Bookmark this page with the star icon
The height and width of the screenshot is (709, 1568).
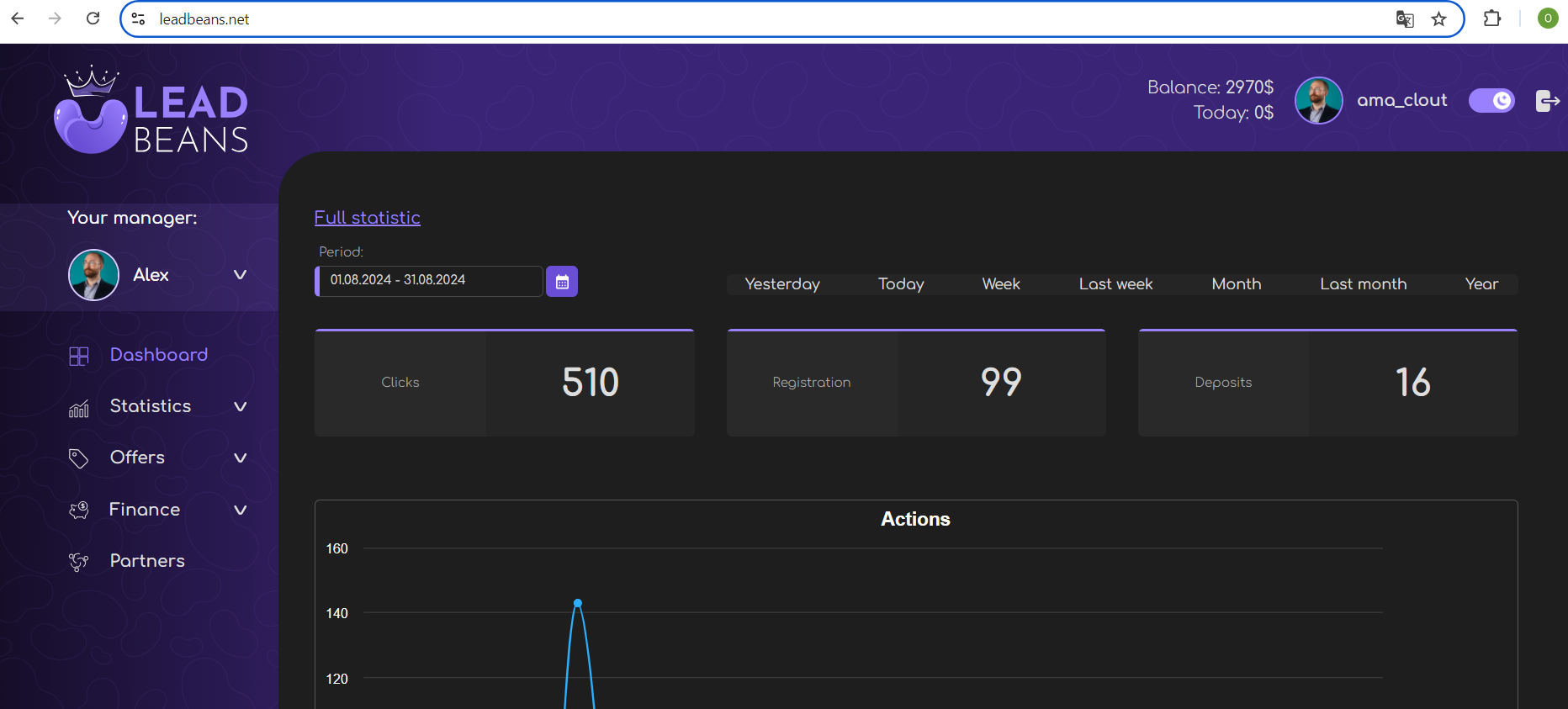tap(1439, 19)
